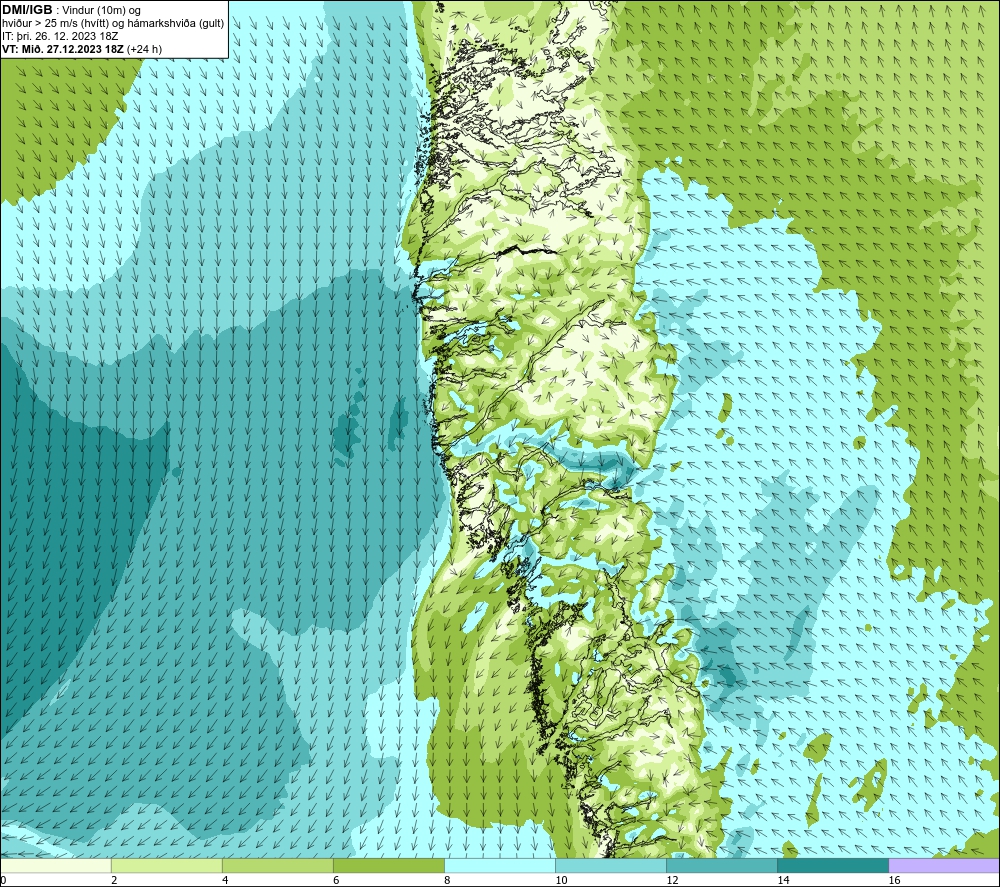The width and height of the screenshot is (1000, 887).
Task: Click the 2–4 m/s light green legend swatch
Action: pyautogui.click(x=166, y=865)
